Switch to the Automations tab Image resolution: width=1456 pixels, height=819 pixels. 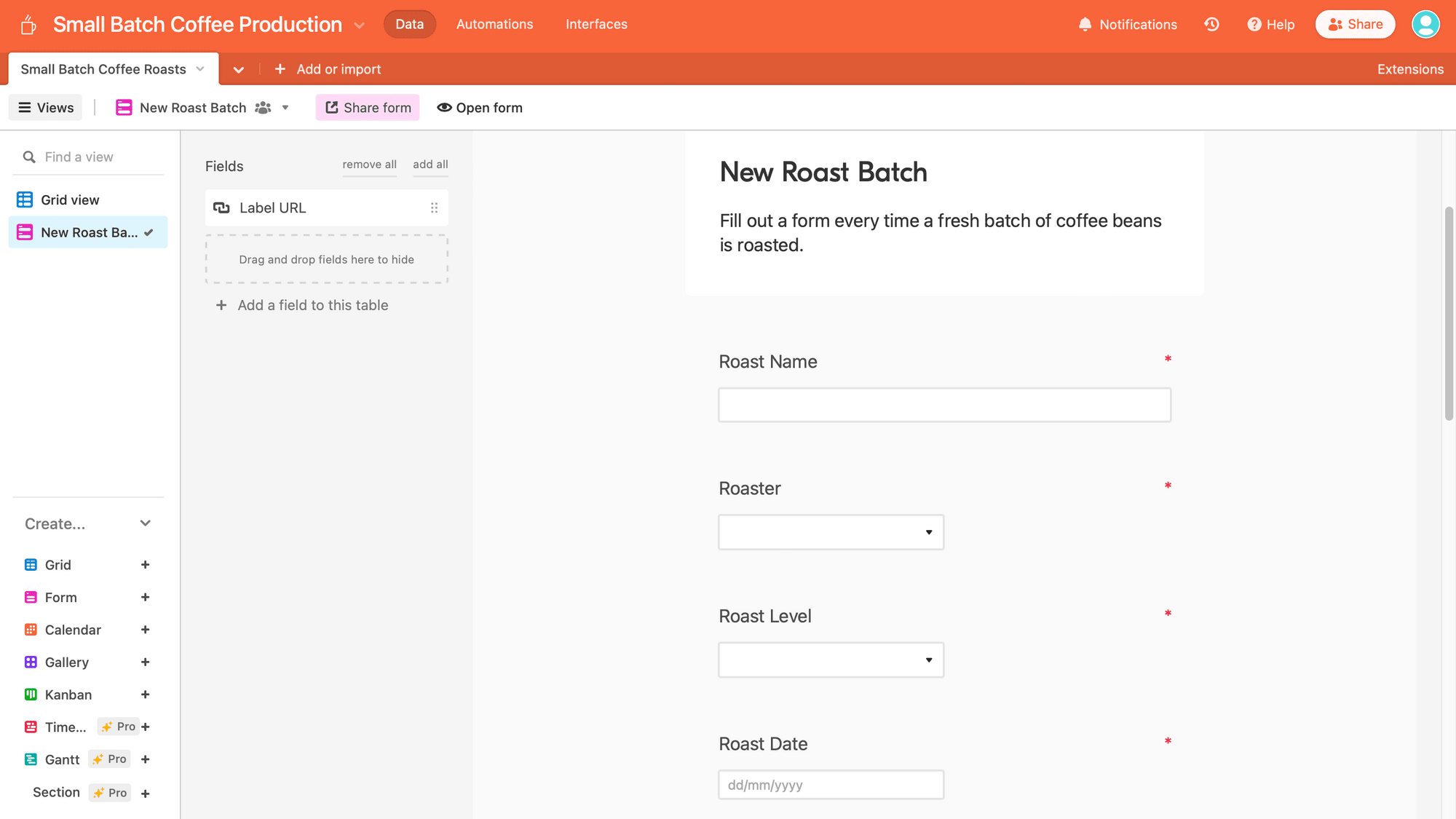click(x=494, y=24)
